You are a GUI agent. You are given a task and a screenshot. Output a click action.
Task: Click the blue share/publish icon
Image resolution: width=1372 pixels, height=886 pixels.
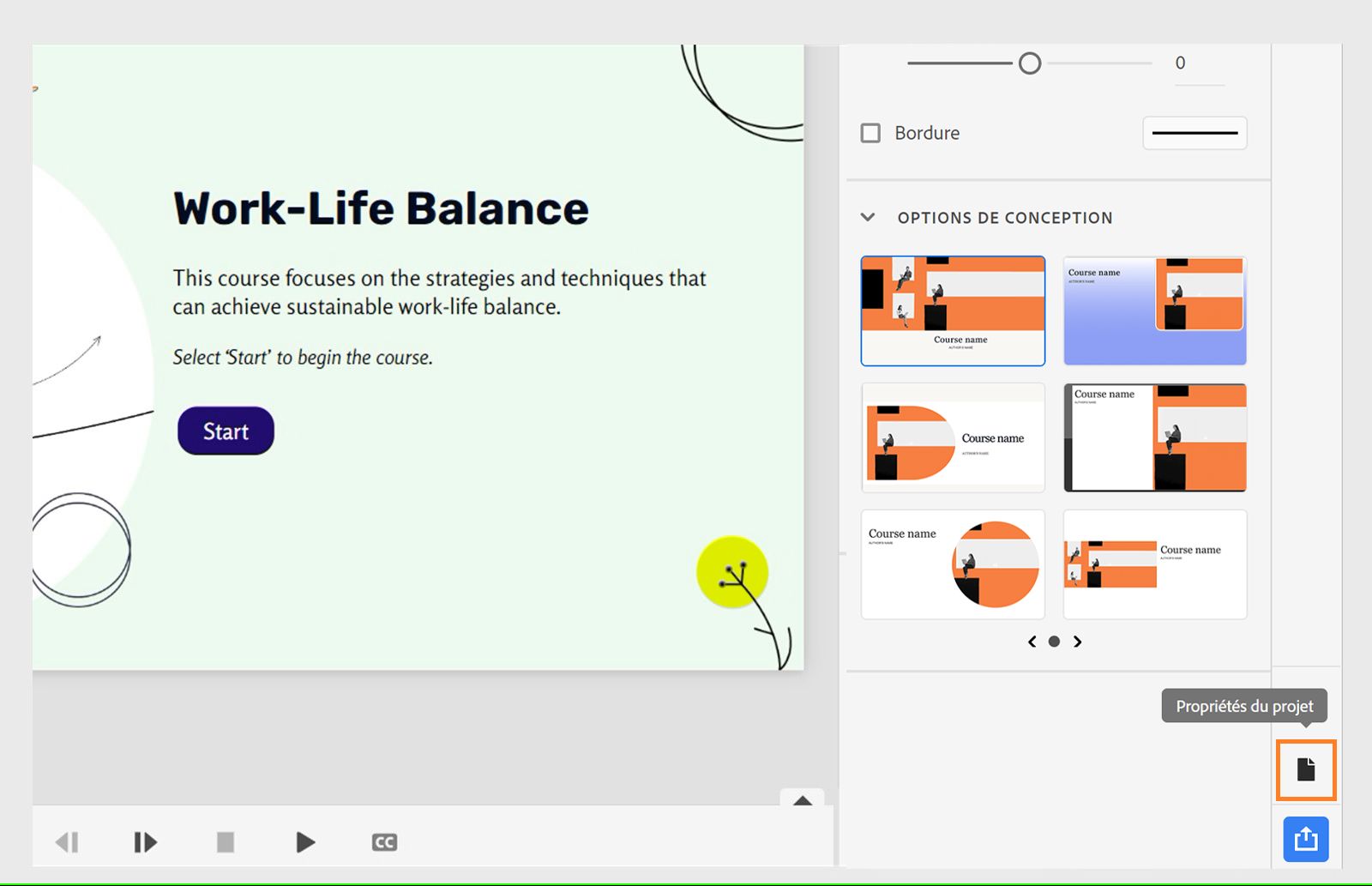pos(1306,838)
